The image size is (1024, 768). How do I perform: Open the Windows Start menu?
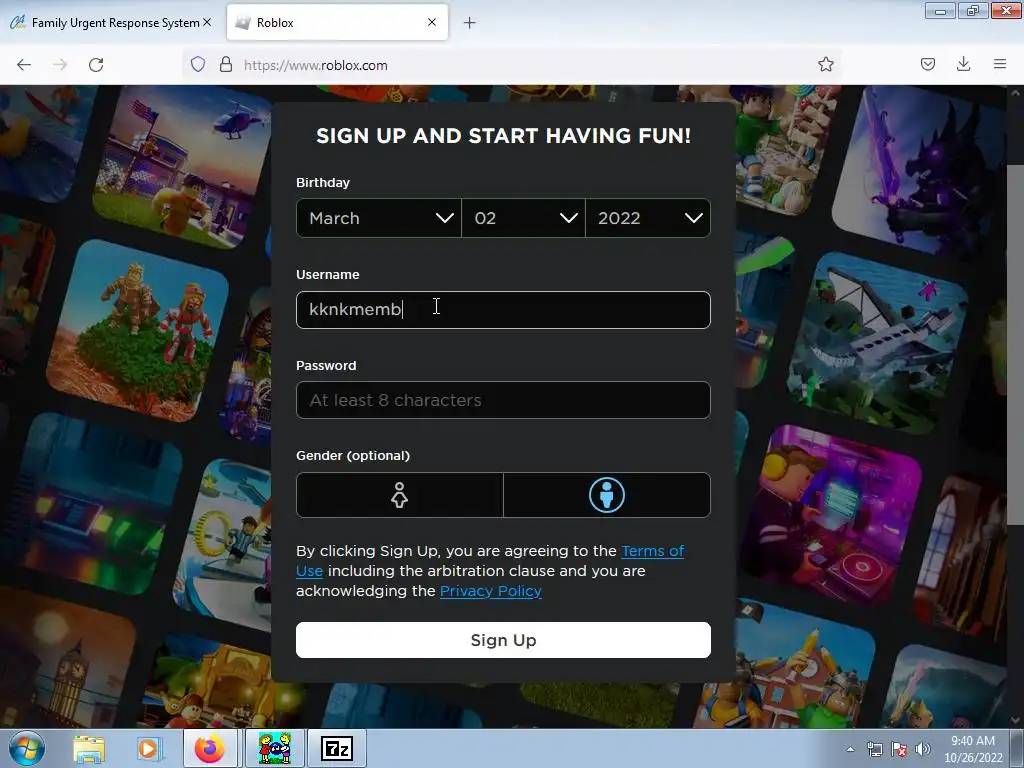pyautogui.click(x=27, y=748)
